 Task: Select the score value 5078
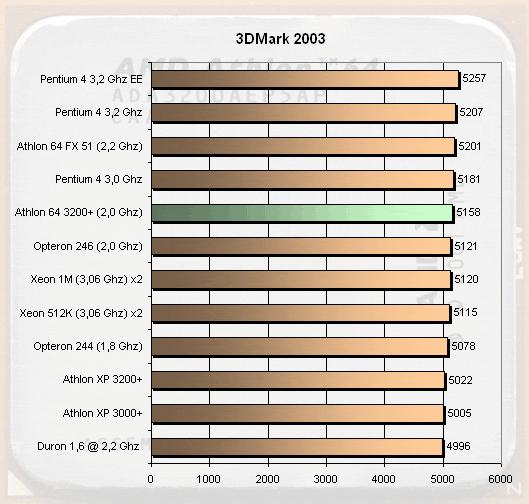pyautogui.click(x=463, y=346)
